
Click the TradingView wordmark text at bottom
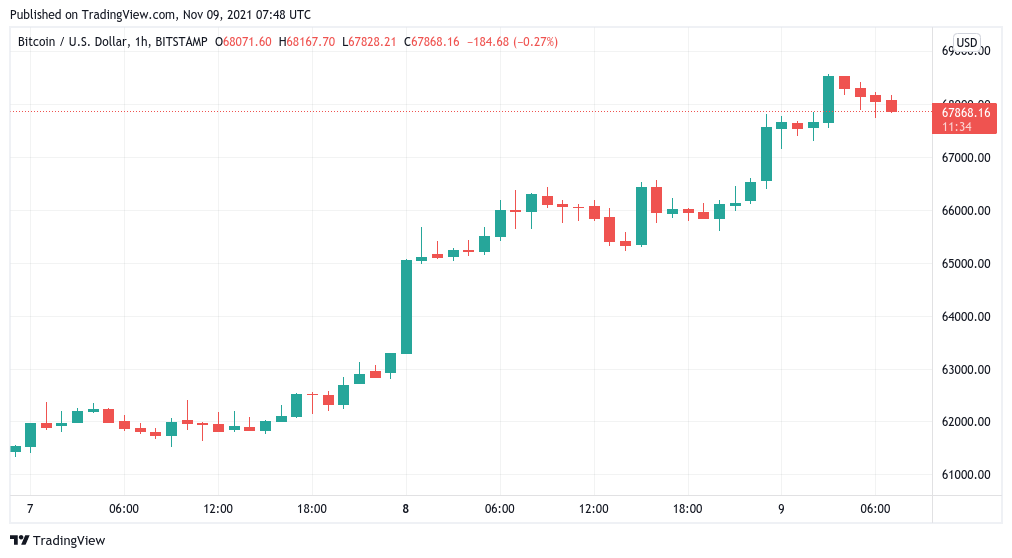click(69, 540)
